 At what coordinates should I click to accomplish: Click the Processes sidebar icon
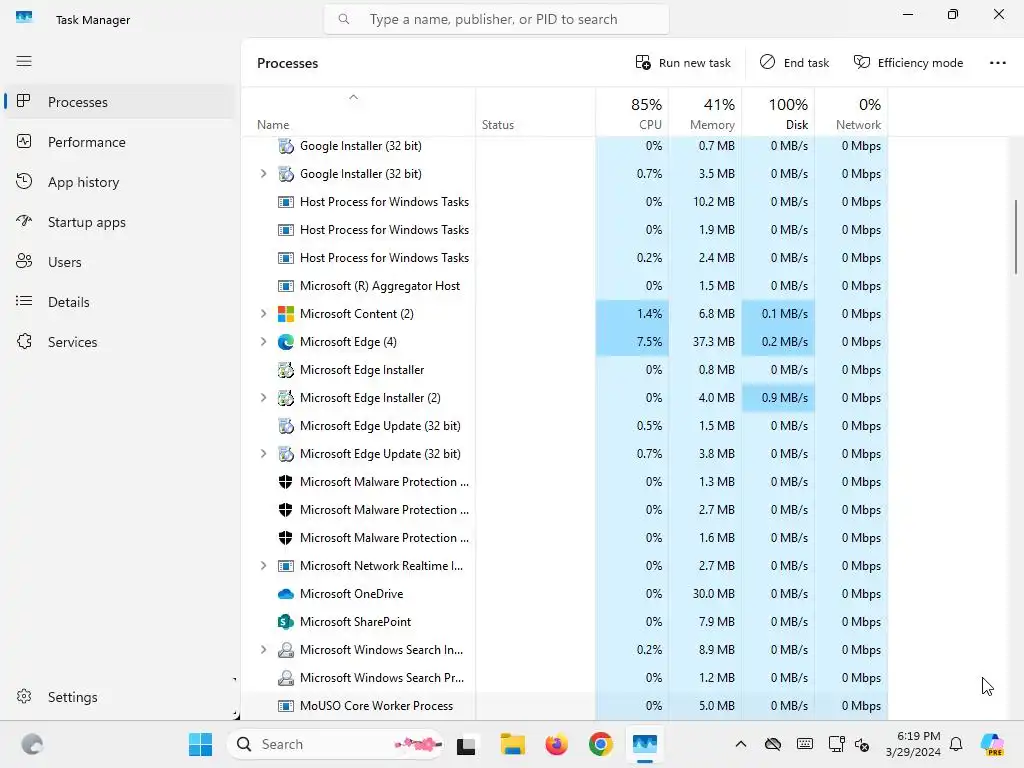24,101
